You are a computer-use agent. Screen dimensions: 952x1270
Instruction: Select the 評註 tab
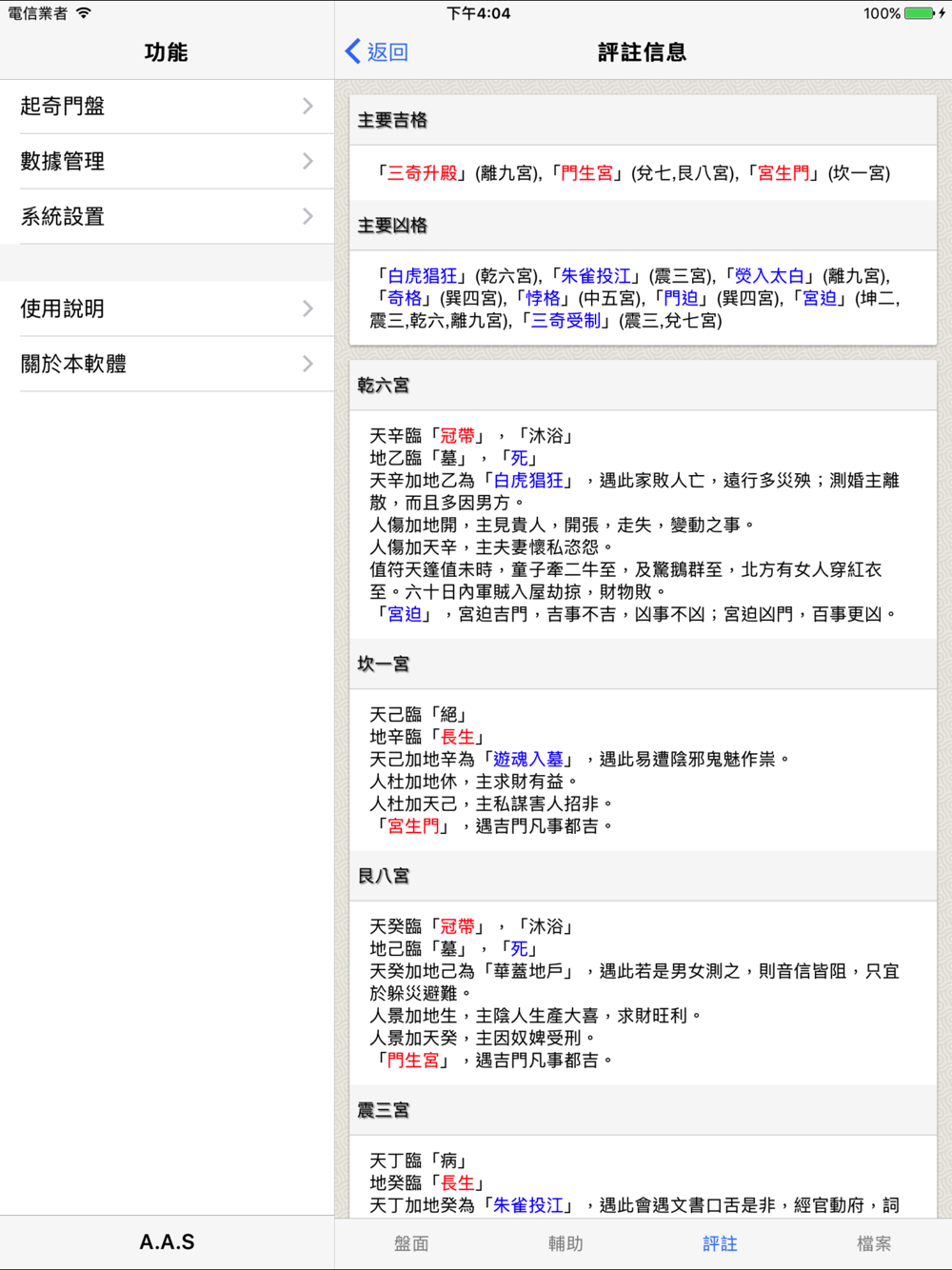click(x=720, y=1243)
